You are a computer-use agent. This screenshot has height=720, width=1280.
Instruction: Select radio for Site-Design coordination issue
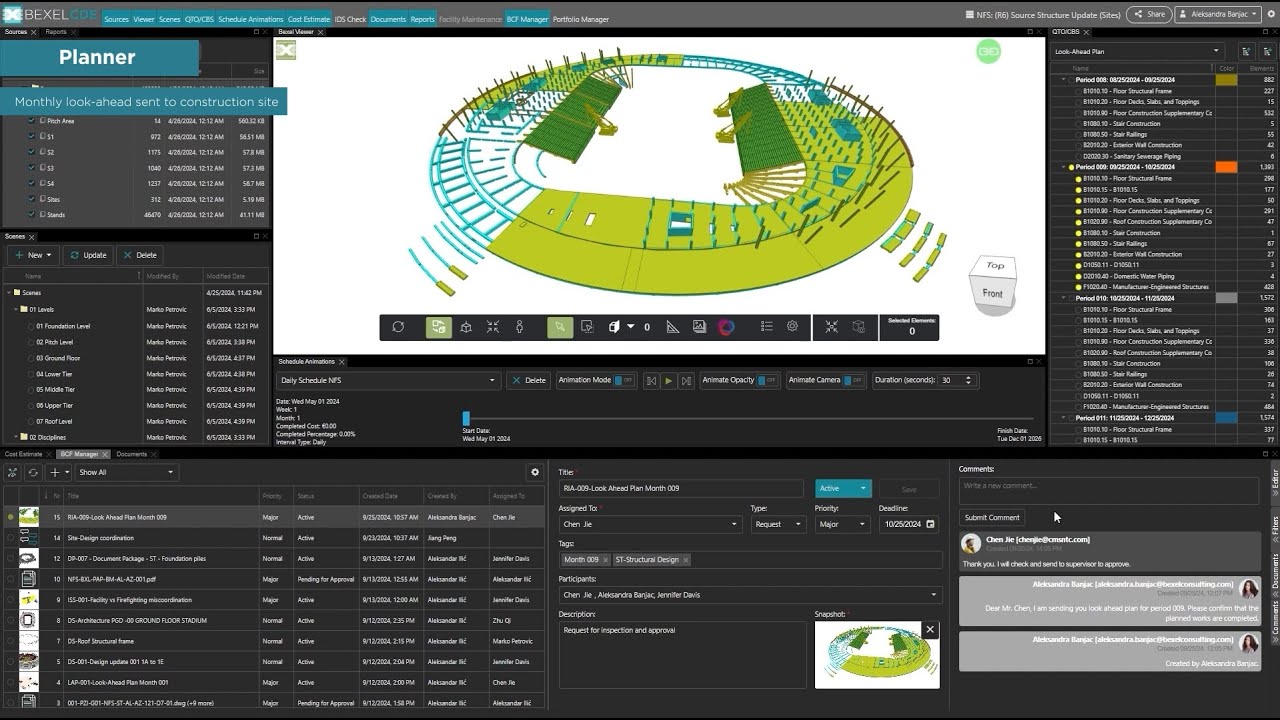(10, 538)
